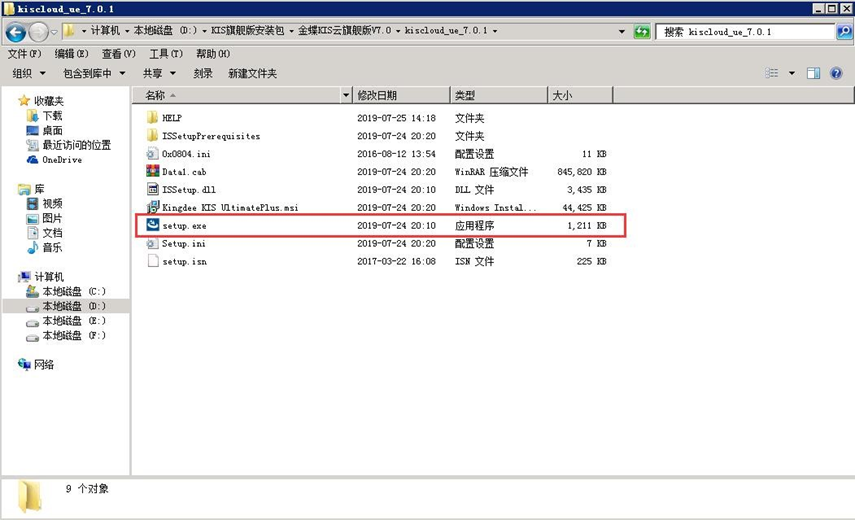Expand the 共享 dropdown

tap(159, 73)
